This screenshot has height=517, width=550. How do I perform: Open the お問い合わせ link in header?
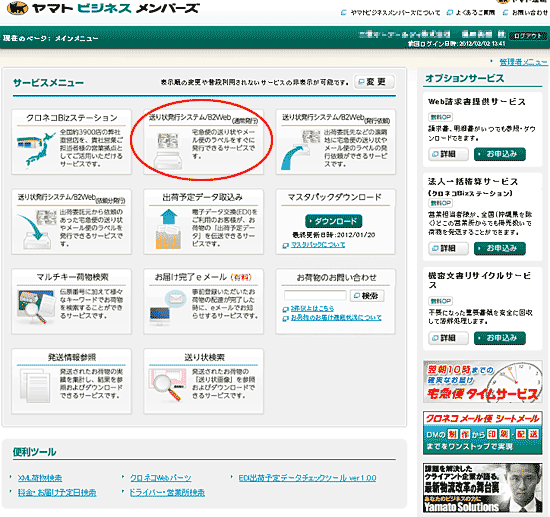529,13
